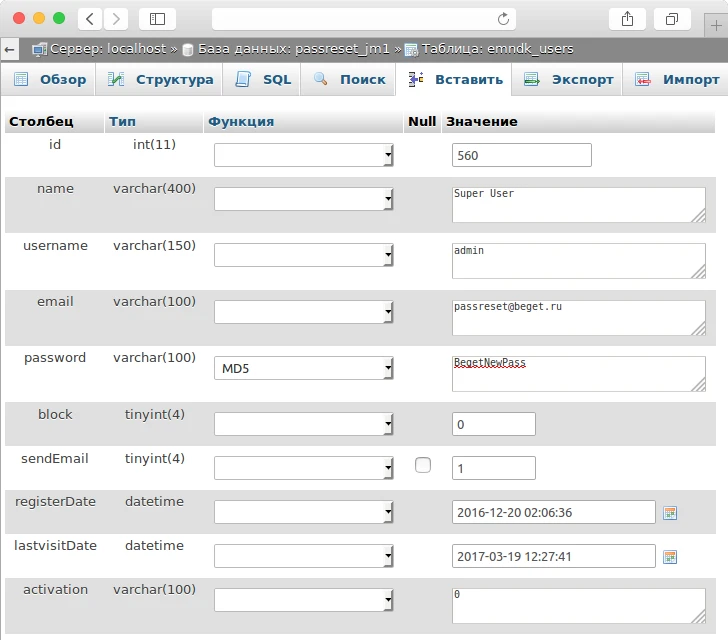Image resolution: width=728 pixels, height=640 pixels.
Task: Switch to the Структура tab
Action: [161, 80]
